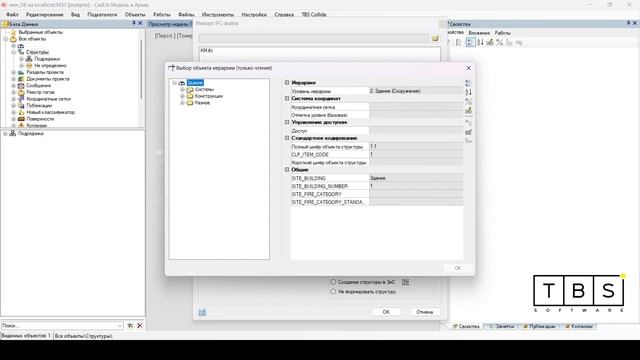Screen dimensions: 640x360
Task: Pin the База Данных panel
Action: (134, 24)
